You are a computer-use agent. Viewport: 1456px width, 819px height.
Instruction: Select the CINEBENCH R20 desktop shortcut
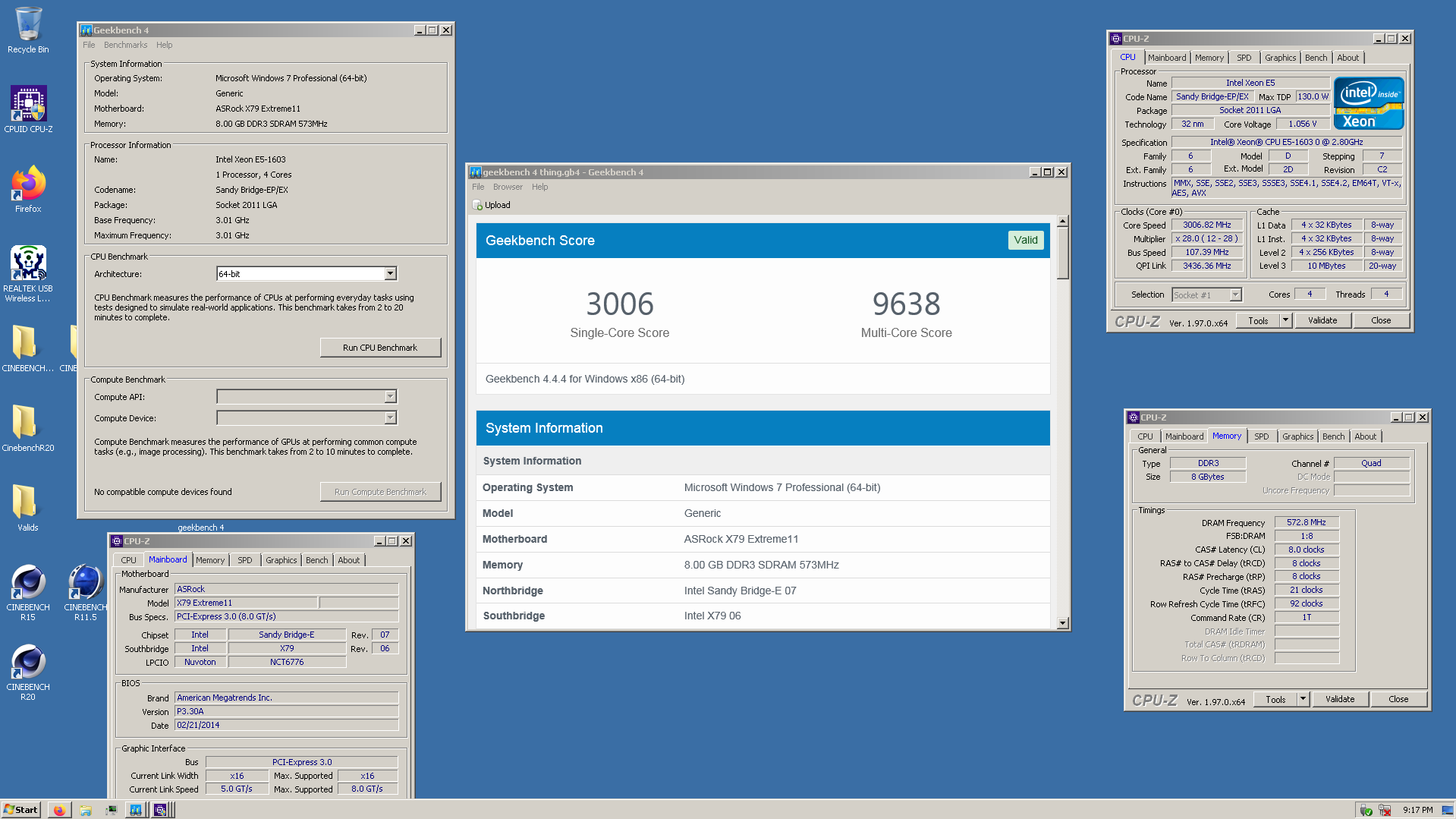28,673
